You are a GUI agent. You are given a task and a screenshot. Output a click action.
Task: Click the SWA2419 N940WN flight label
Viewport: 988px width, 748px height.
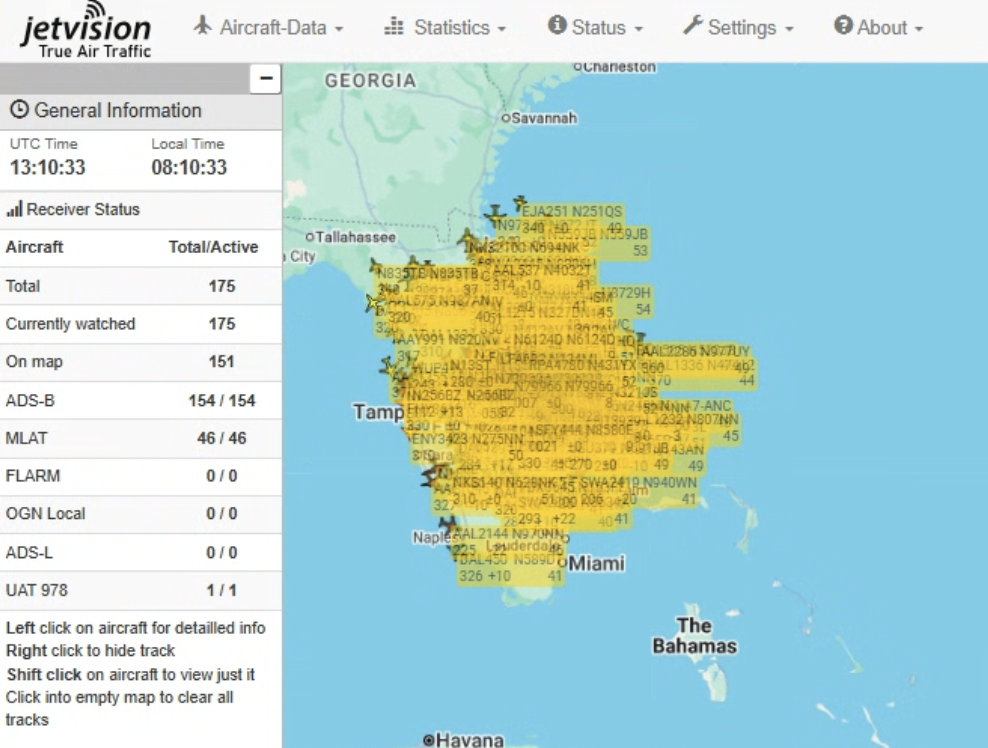point(638,483)
